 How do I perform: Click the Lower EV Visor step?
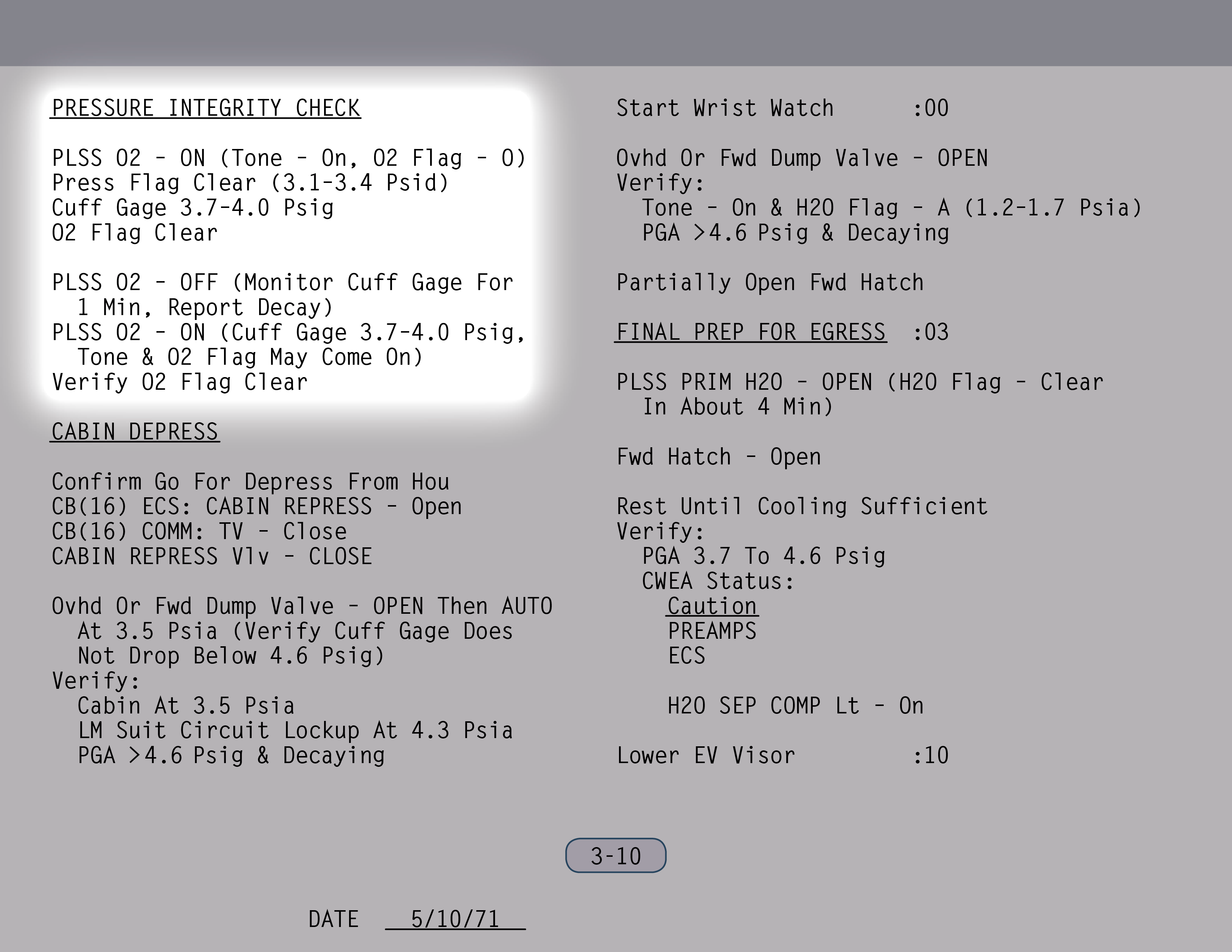[x=706, y=756]
